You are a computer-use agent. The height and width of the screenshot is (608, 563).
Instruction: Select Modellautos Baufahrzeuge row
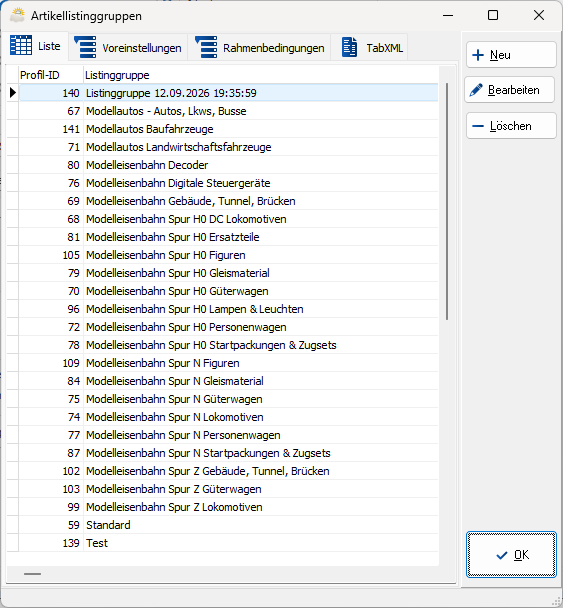point(228,129)
